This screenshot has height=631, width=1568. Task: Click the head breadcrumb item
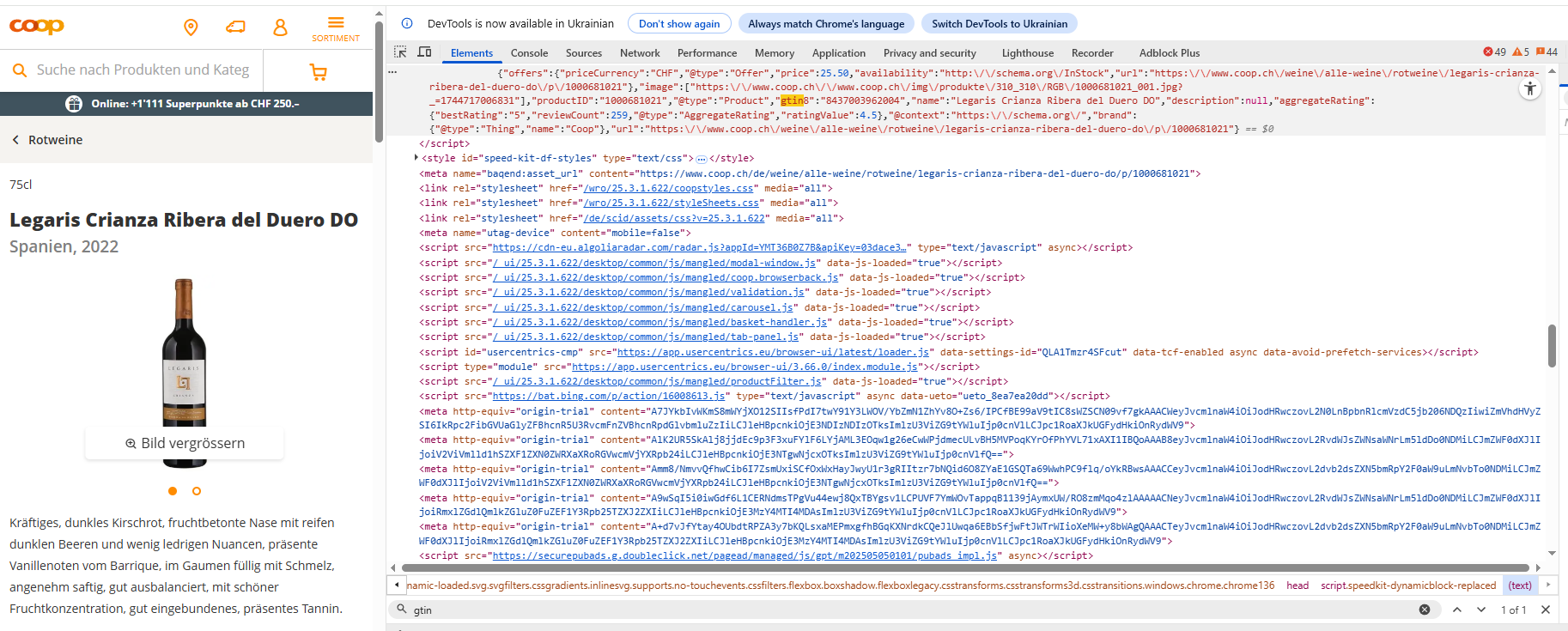(1297, 585)
